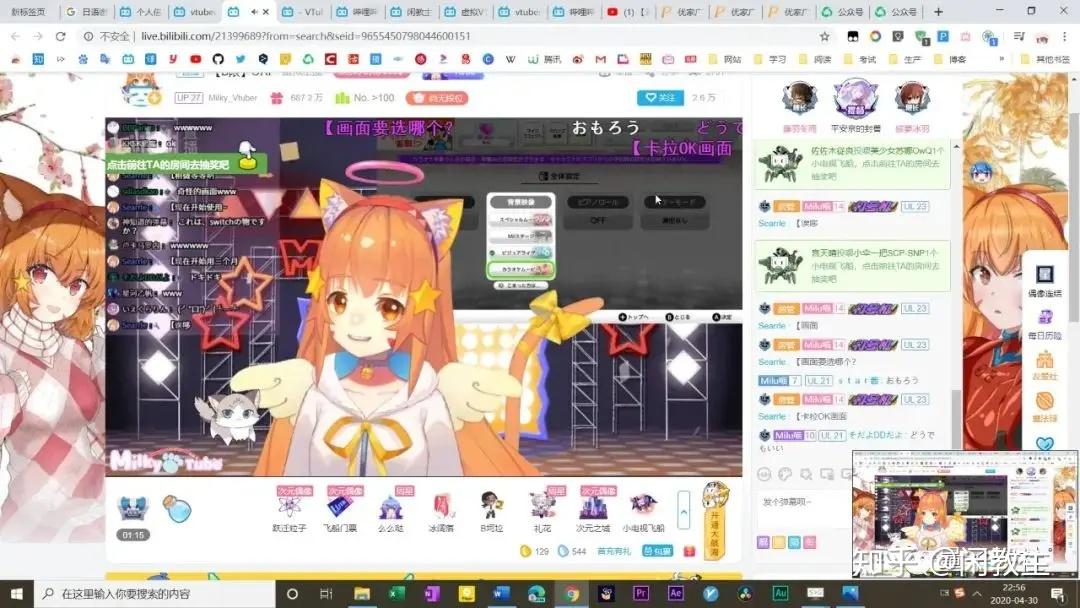The height and width of the screenshot is (608, 1080).
Task: Click the 开通大航海 banner
Action: pyautogui.click(x=714, y=521)
